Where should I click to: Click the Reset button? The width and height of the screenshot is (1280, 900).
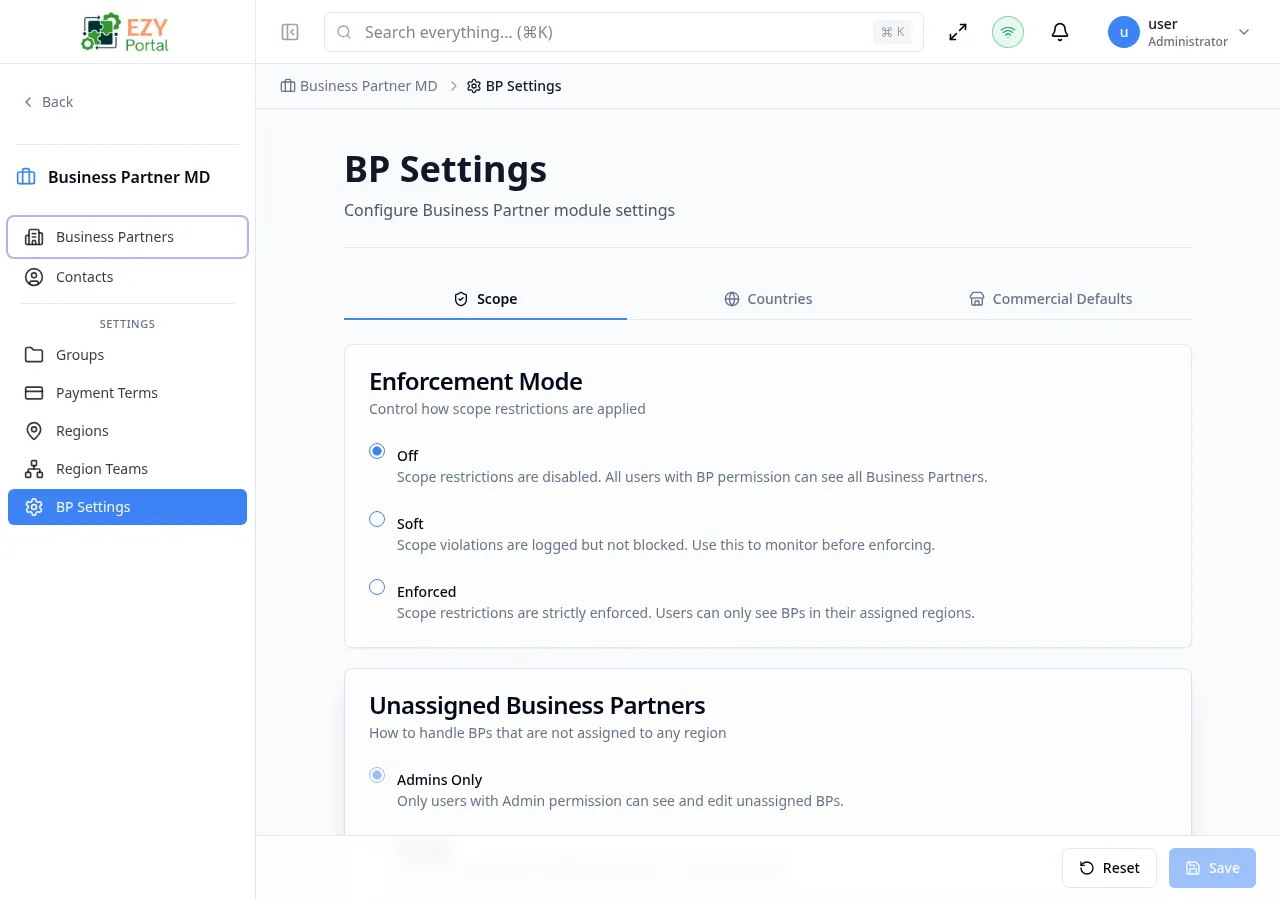(x=1109, y=868)
